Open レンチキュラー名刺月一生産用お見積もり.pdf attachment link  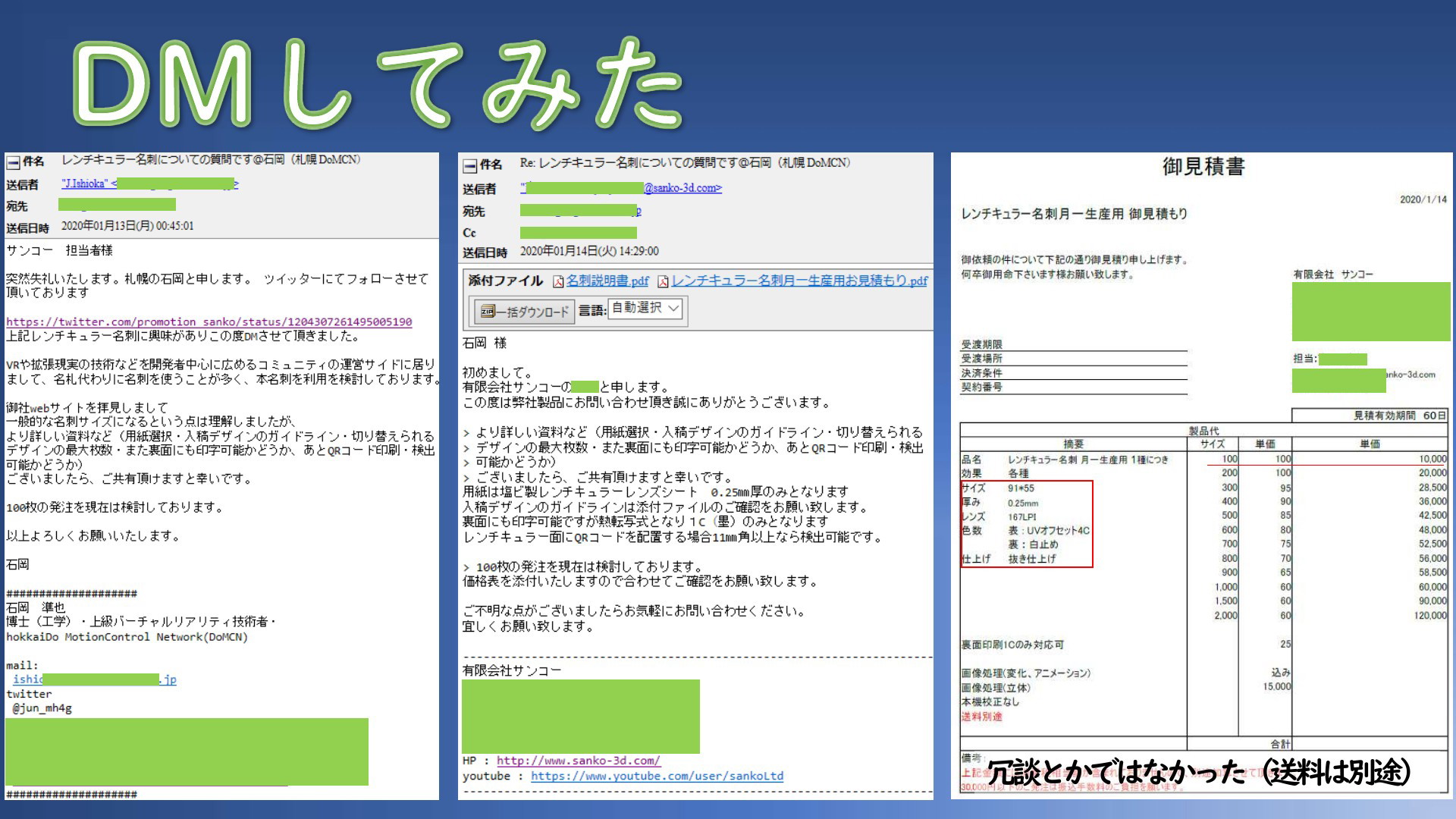click(x=799, y=281)
